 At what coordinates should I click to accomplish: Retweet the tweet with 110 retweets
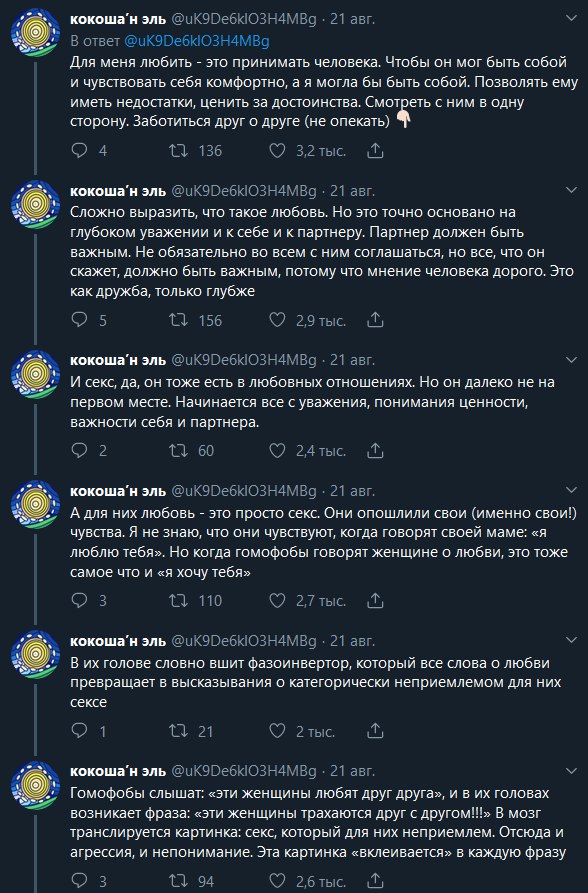(178, 600)
